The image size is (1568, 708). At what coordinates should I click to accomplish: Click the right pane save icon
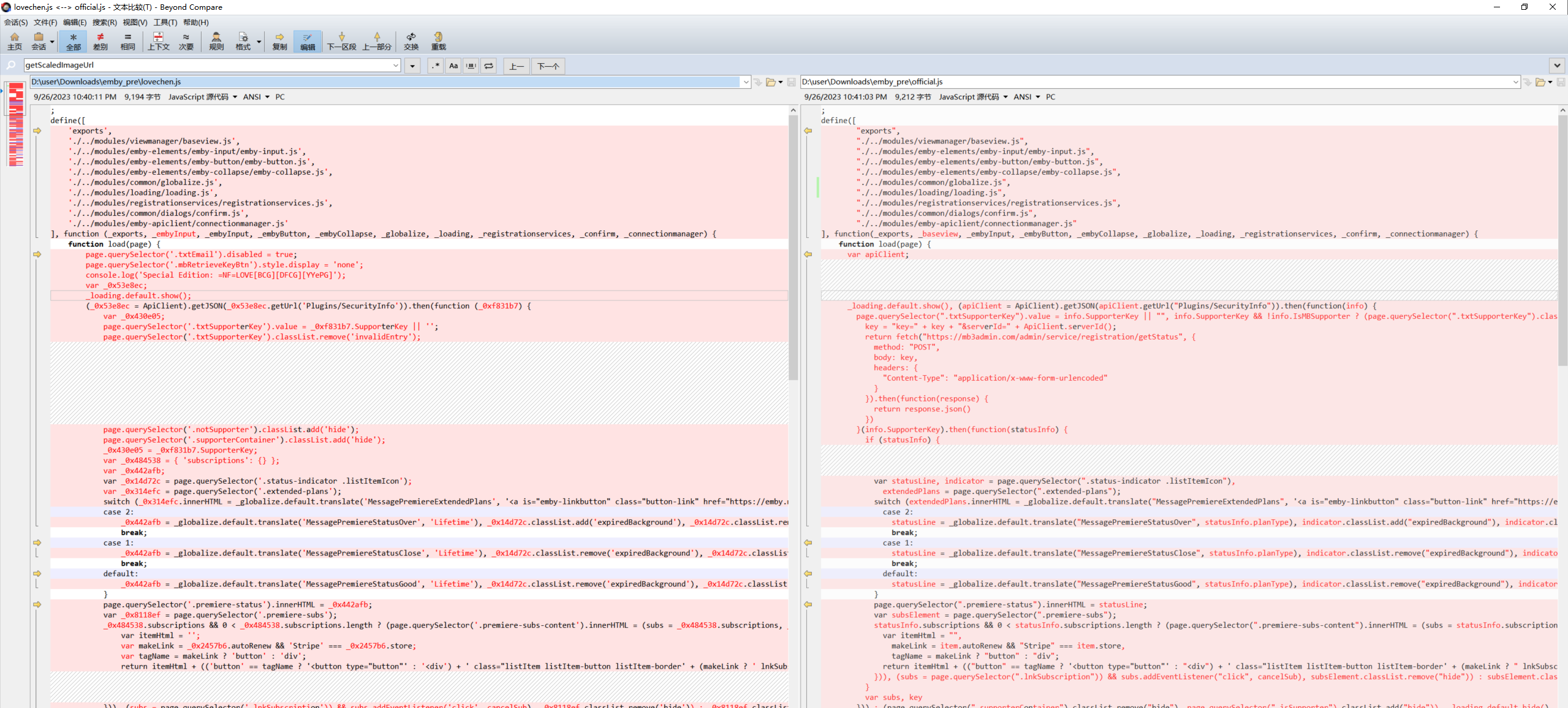click(1561, 82)
